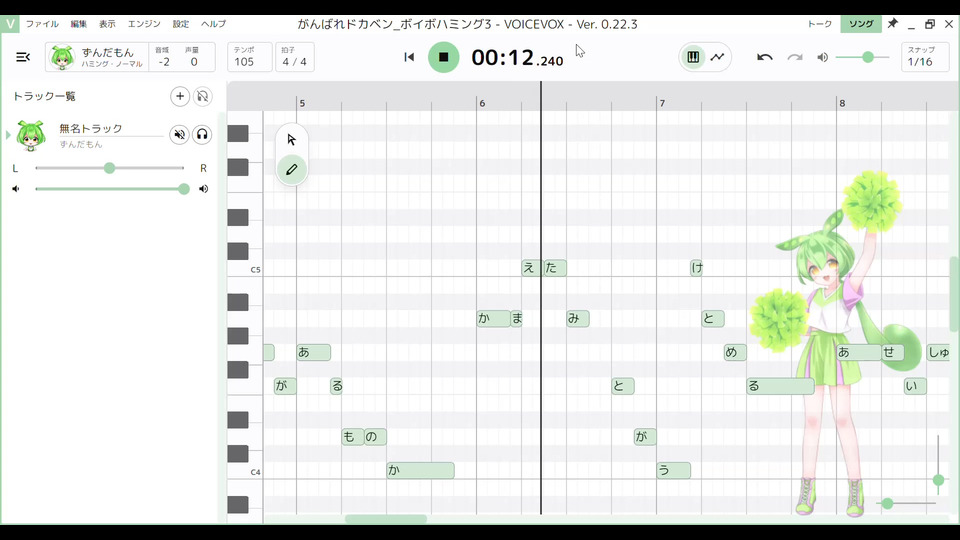Open the ファイル menu
Viewport: 960px width, 540px height.
[42, 24]
